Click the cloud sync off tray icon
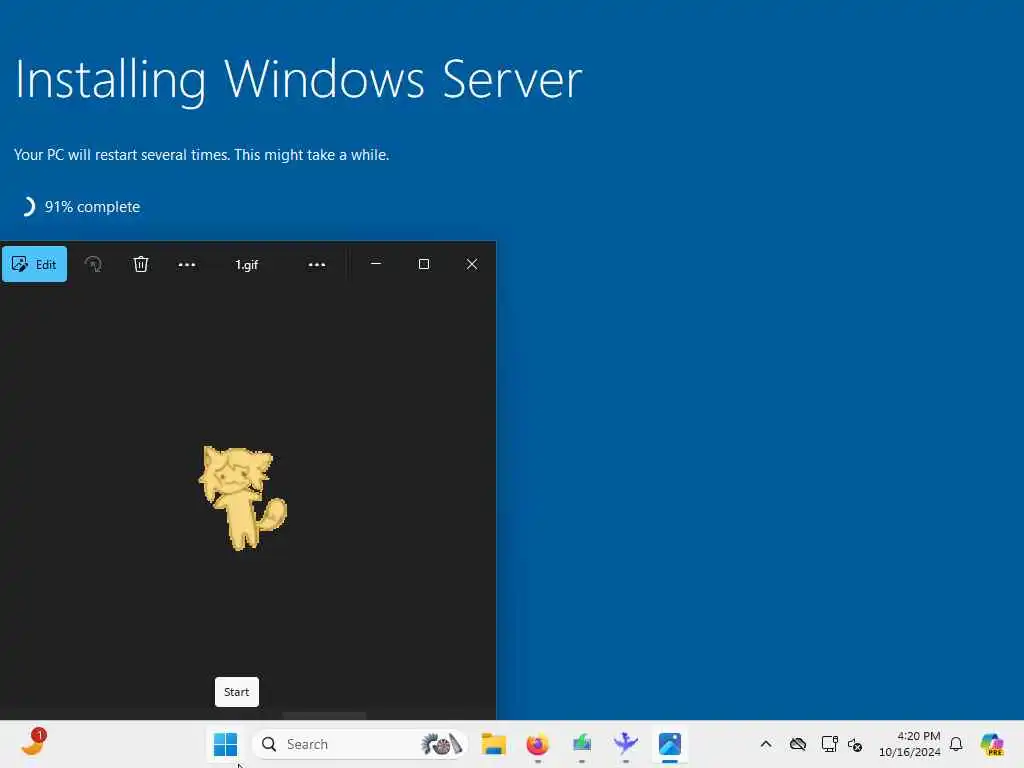 point(797,744)
